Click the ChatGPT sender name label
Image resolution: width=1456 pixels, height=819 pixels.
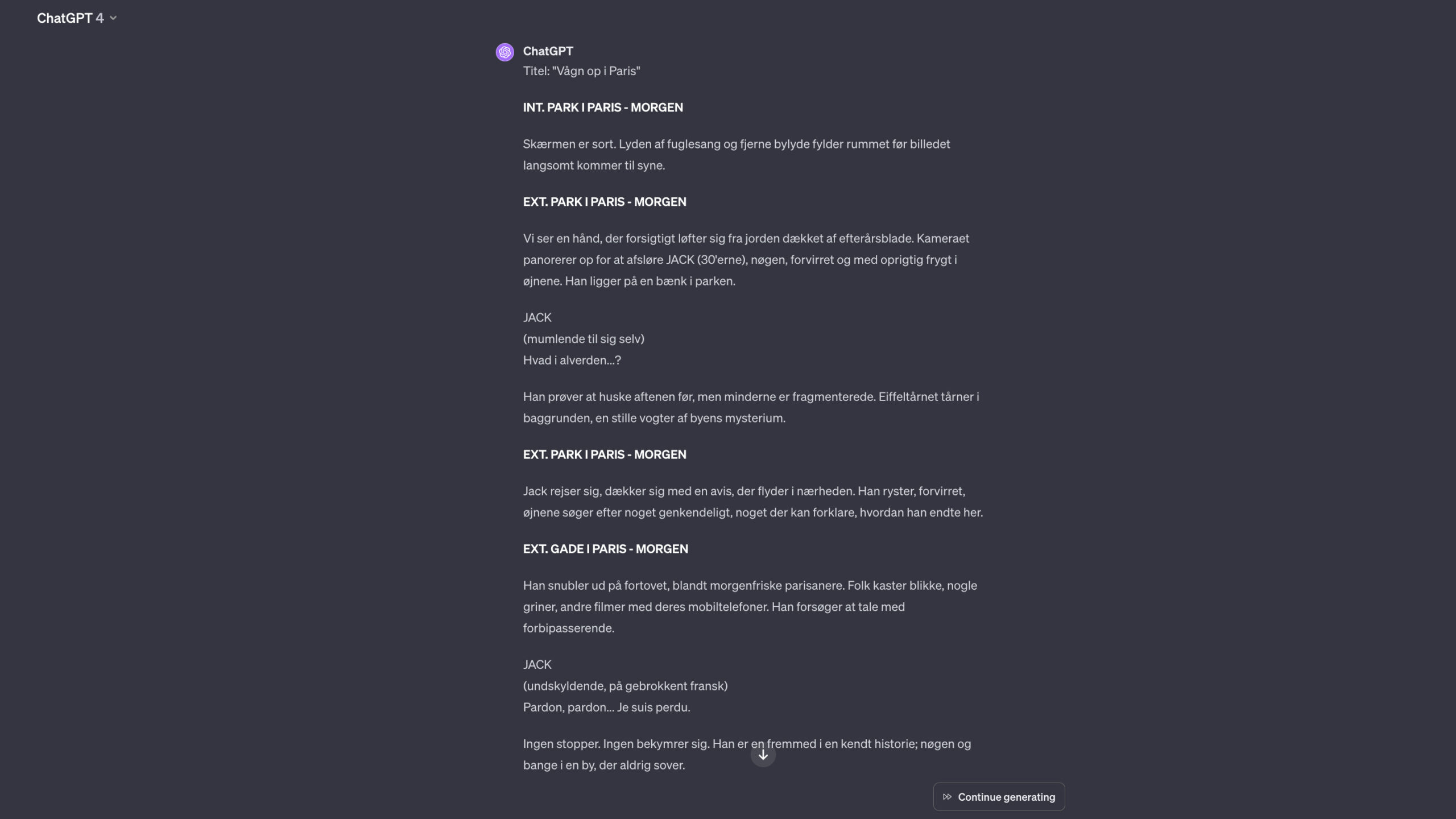[548, 51]
